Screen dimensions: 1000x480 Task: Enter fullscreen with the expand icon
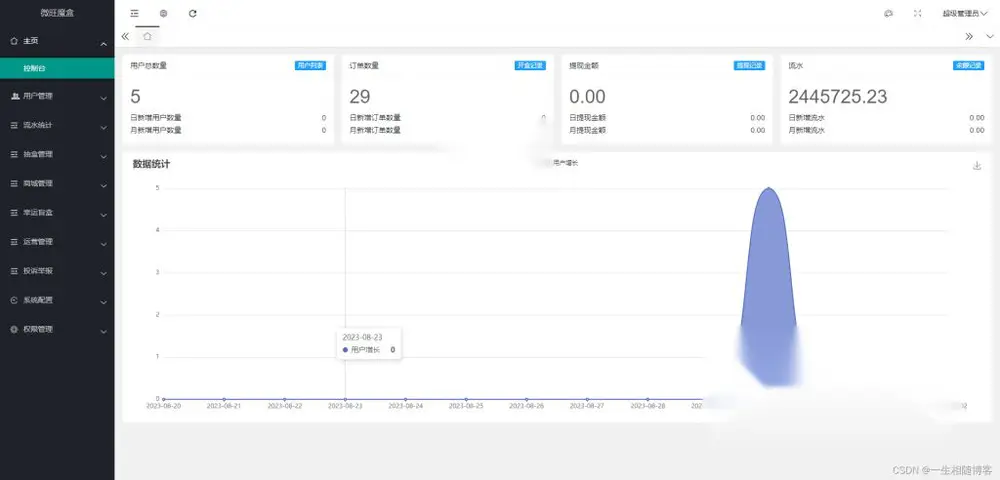coord(918,13)
